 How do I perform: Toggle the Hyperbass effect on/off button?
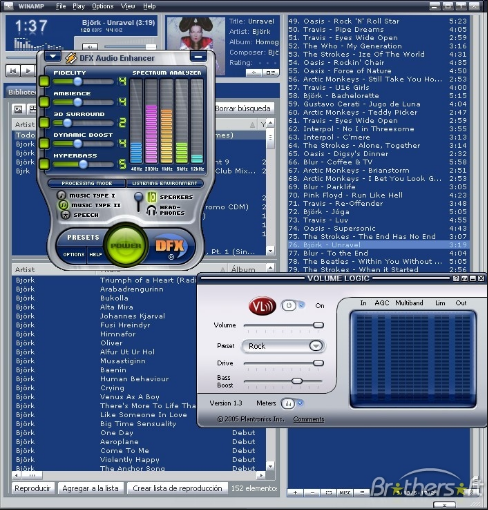(x=44, y=164)
